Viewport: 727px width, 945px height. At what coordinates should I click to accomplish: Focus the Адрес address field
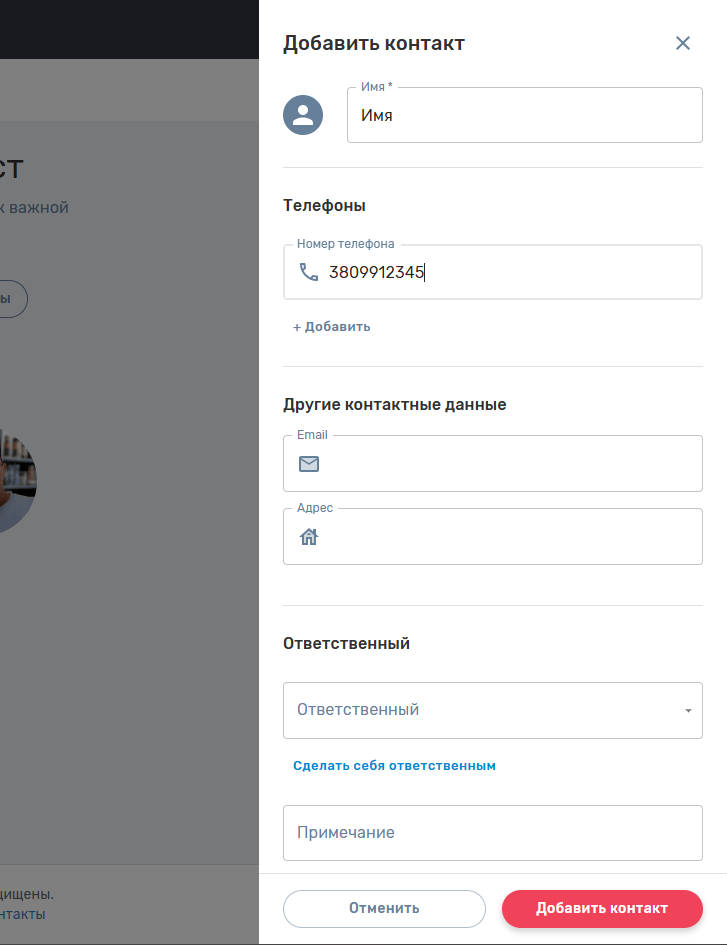click(x=510, y=537)
